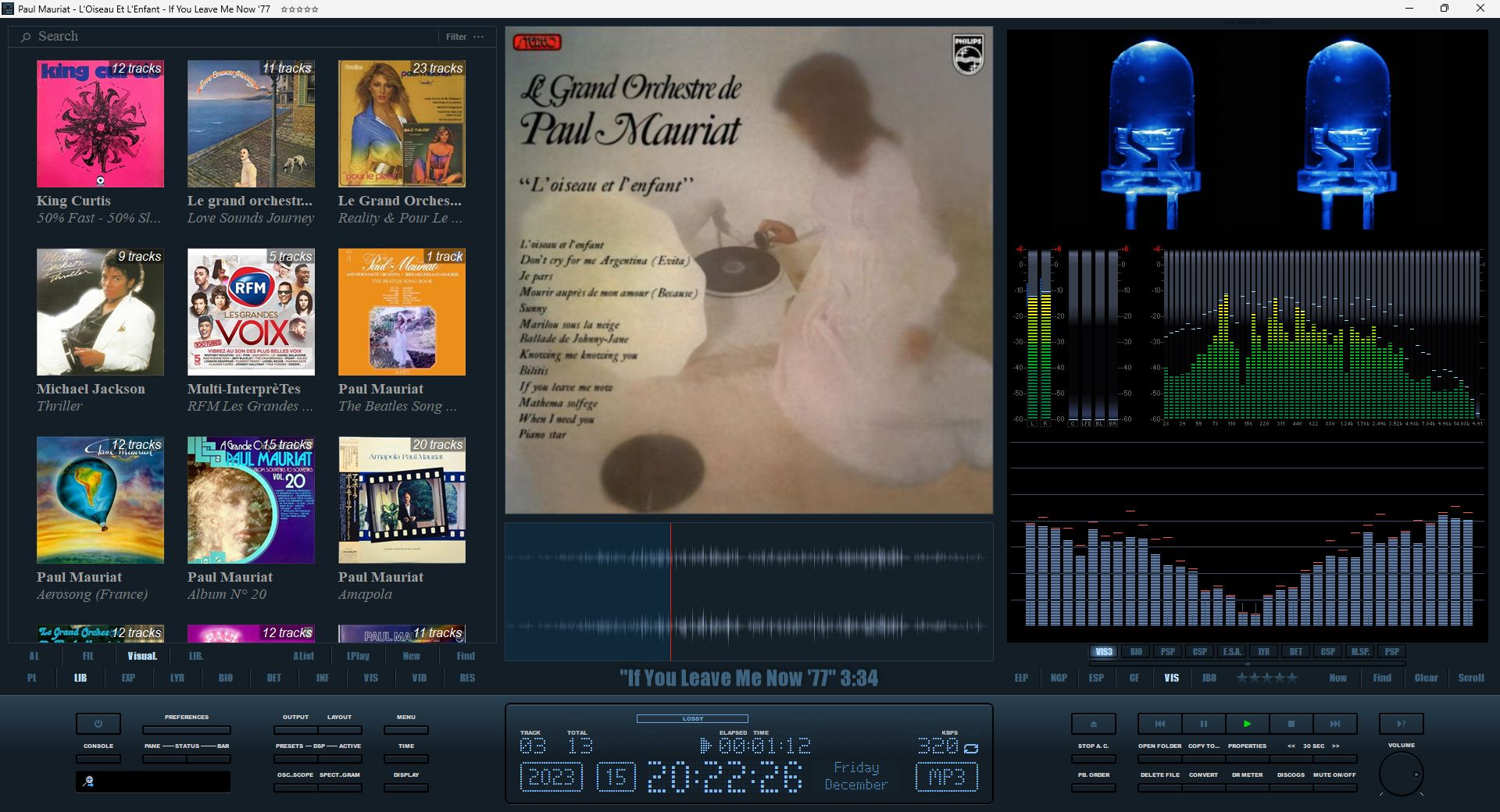1500x812 pixels.
Task: Click the repeat loop icon beside 320 kbps
Action: pos(971,748)
